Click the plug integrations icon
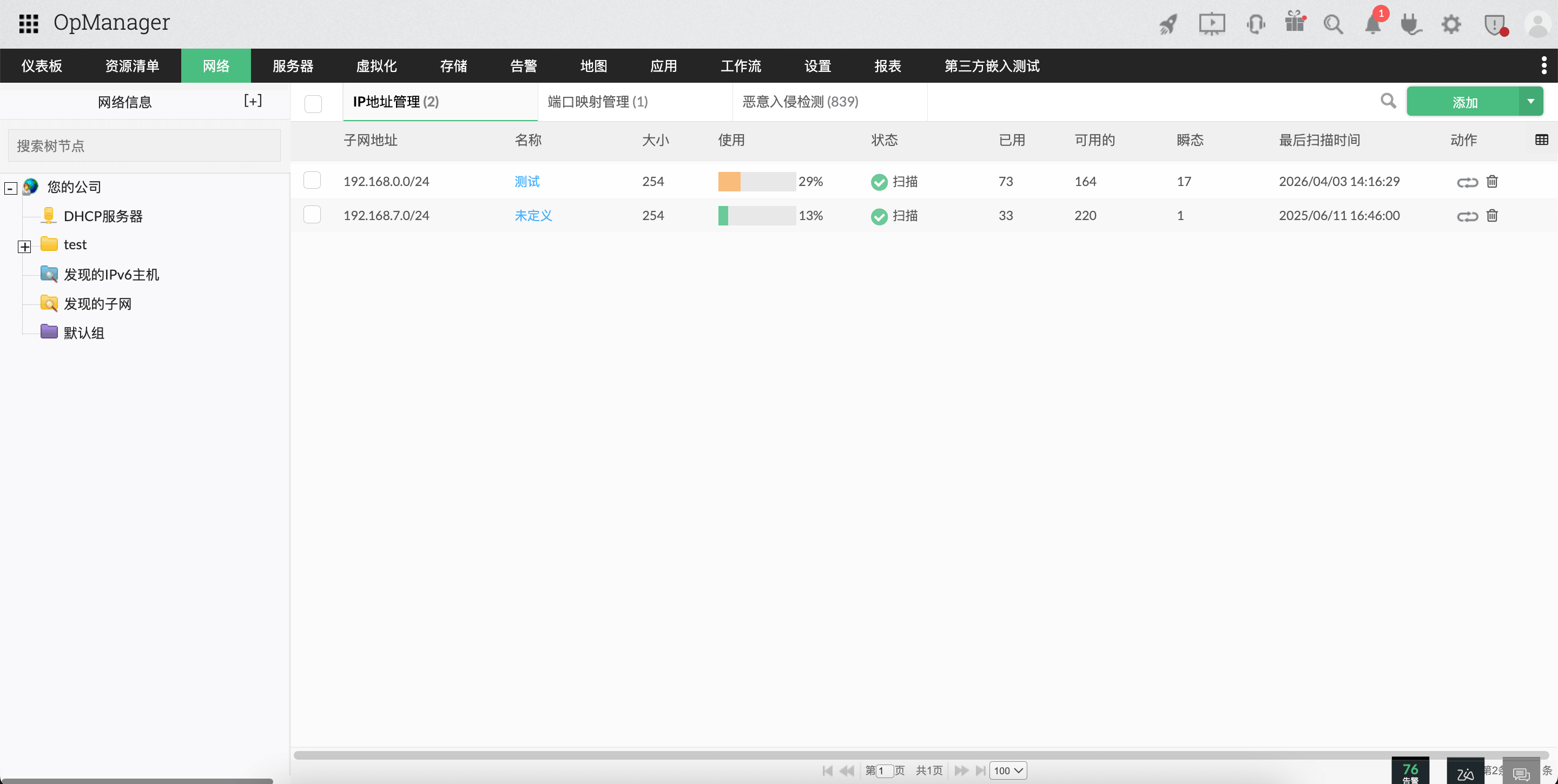 click(1410, 24)
